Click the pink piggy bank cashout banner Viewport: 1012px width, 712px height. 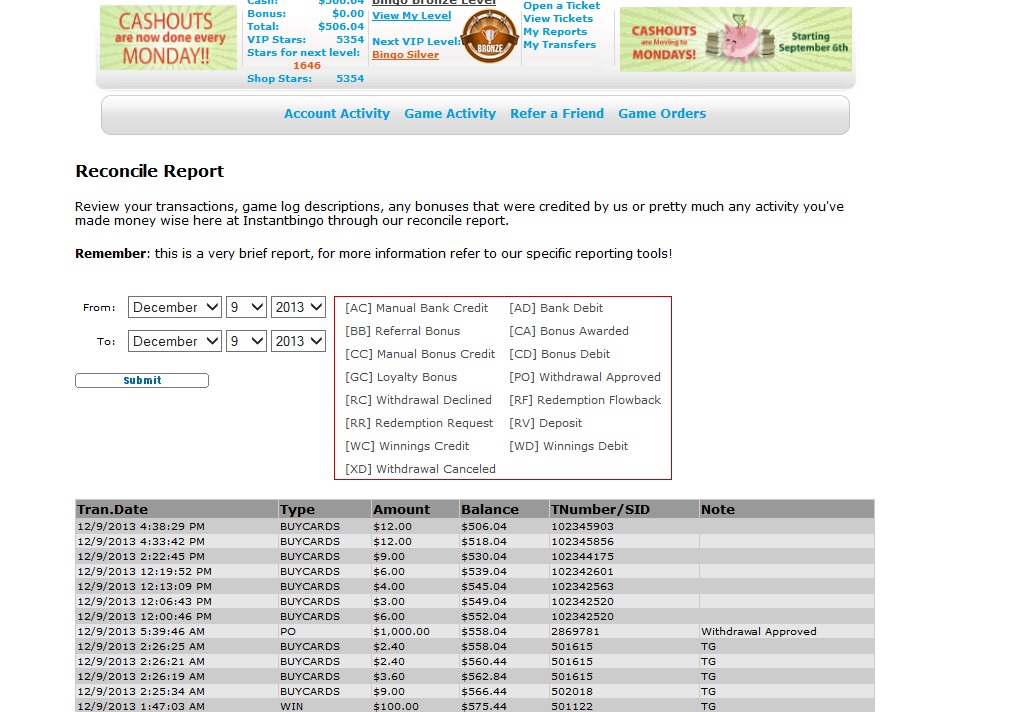pos(735,39)
